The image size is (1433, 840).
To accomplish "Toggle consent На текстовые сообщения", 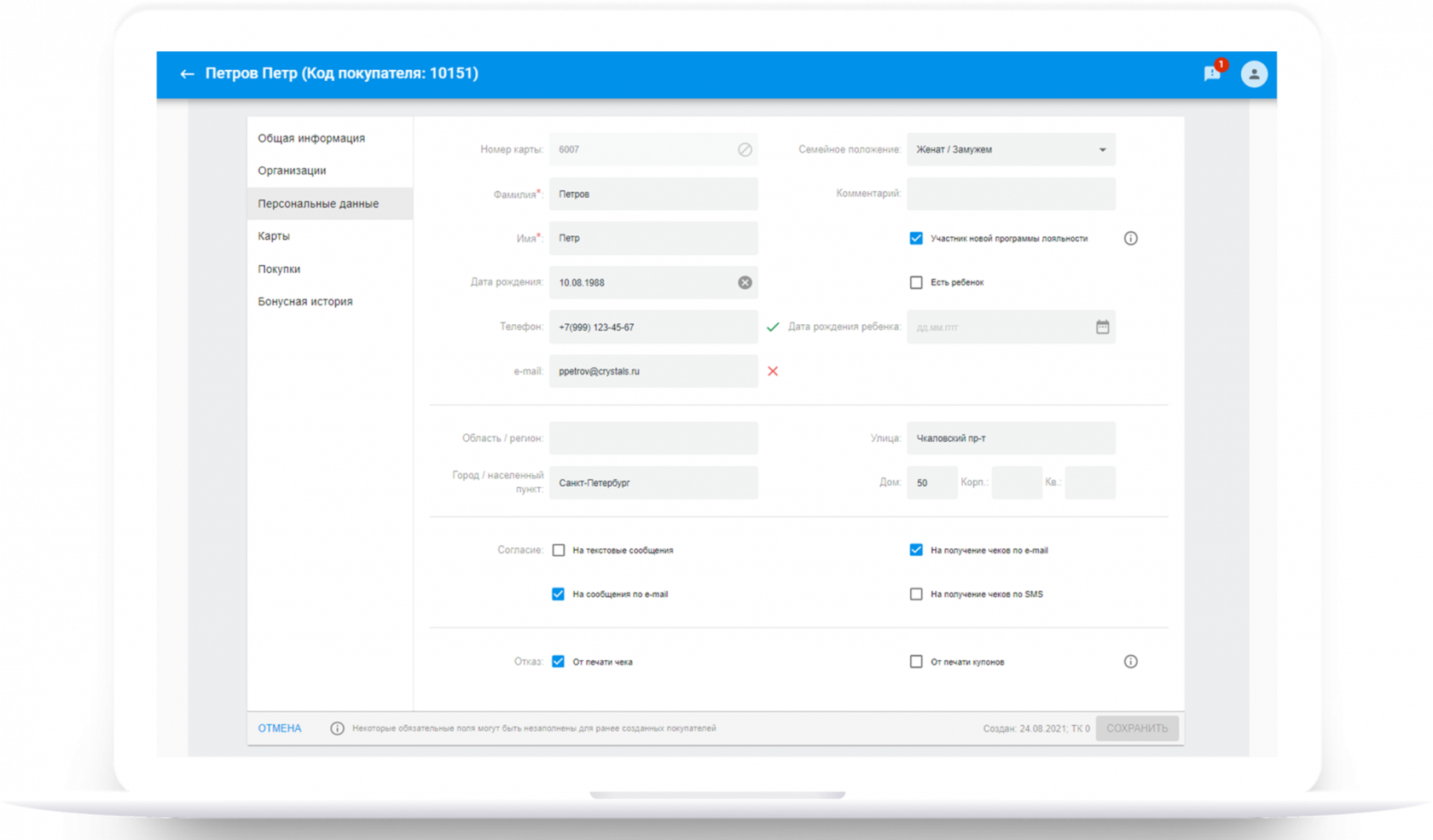I will (x=559, y=551).
